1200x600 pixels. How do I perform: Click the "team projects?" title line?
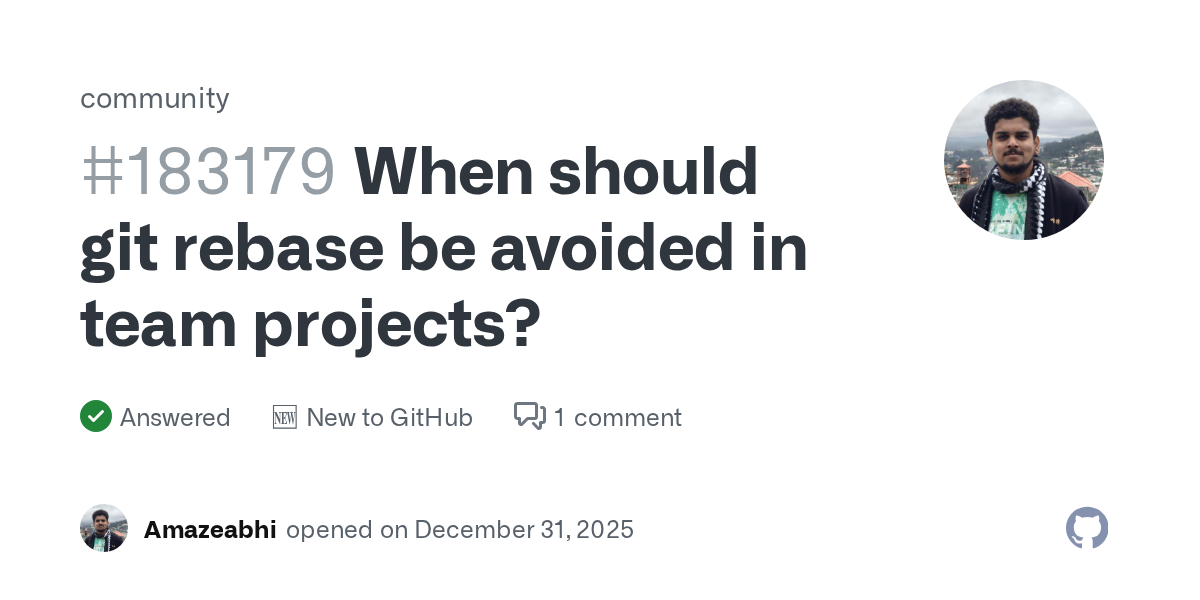pos(310,323)
